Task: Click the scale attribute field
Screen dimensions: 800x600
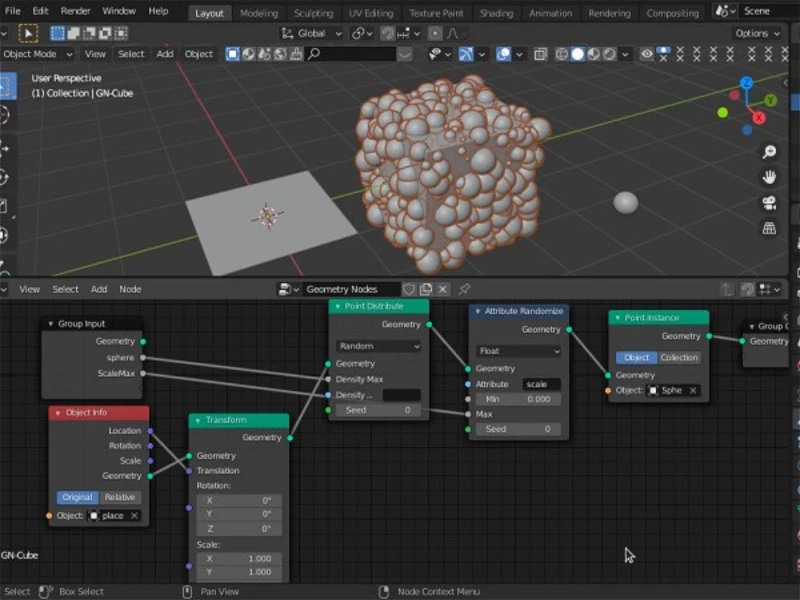Action: point(541,384)
